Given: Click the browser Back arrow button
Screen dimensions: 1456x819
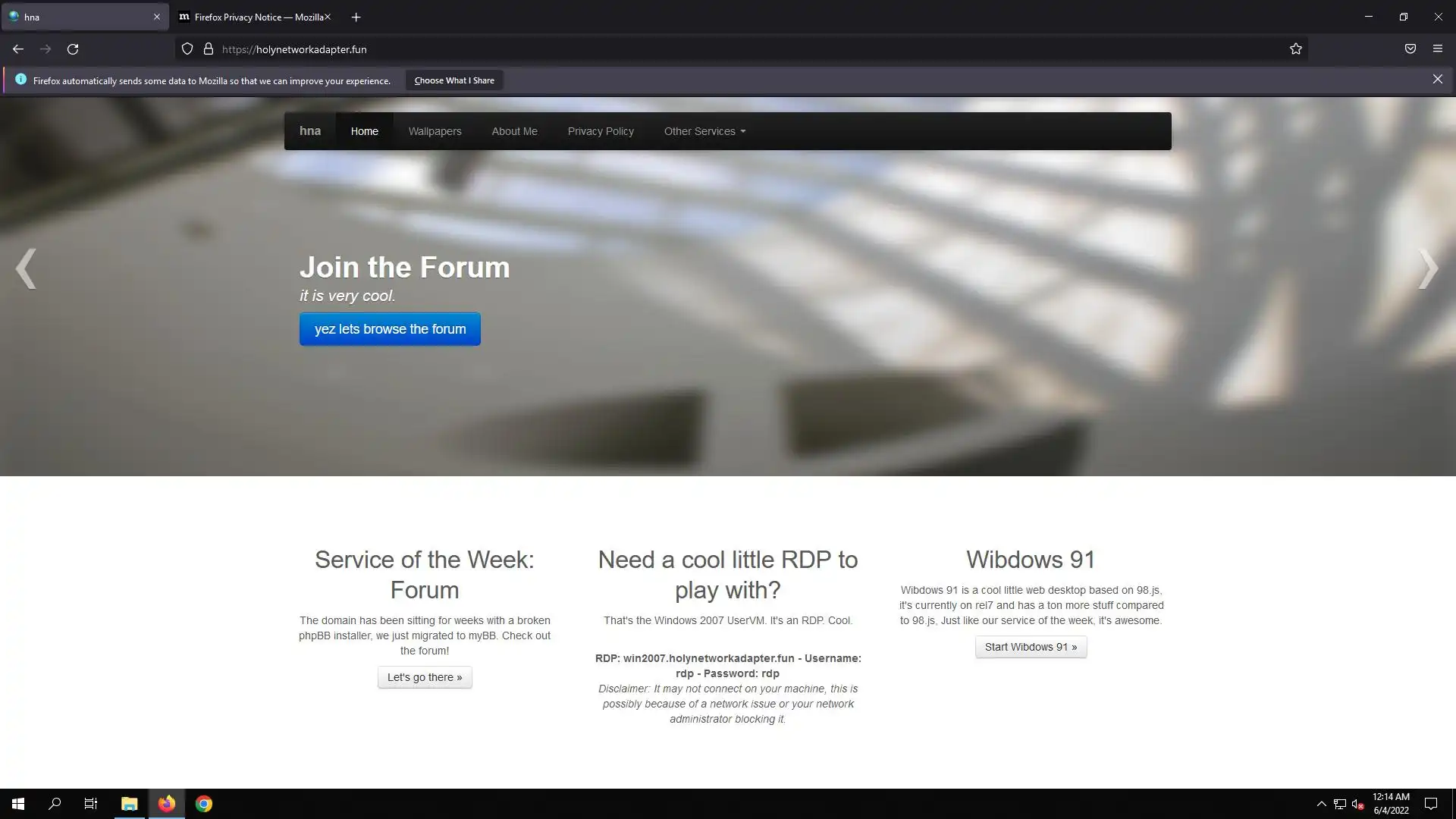Looking at the screenshot, I should pyautogui.click(x=18, y=49).
